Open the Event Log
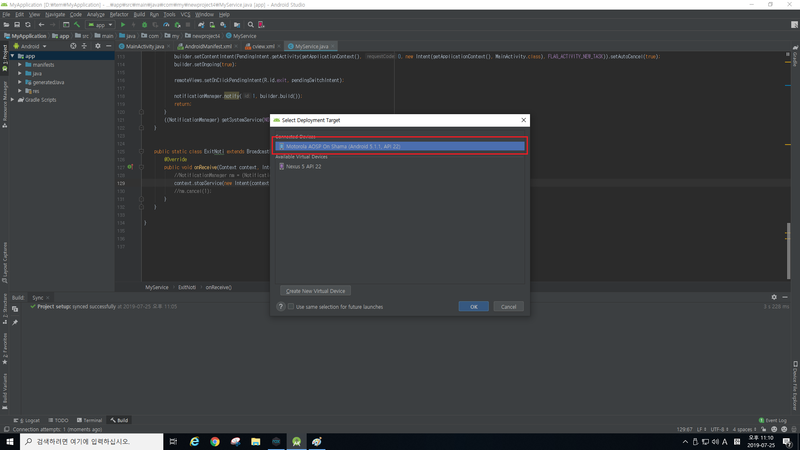This screenshot has height=450, width=800. (x=773, y=420)
